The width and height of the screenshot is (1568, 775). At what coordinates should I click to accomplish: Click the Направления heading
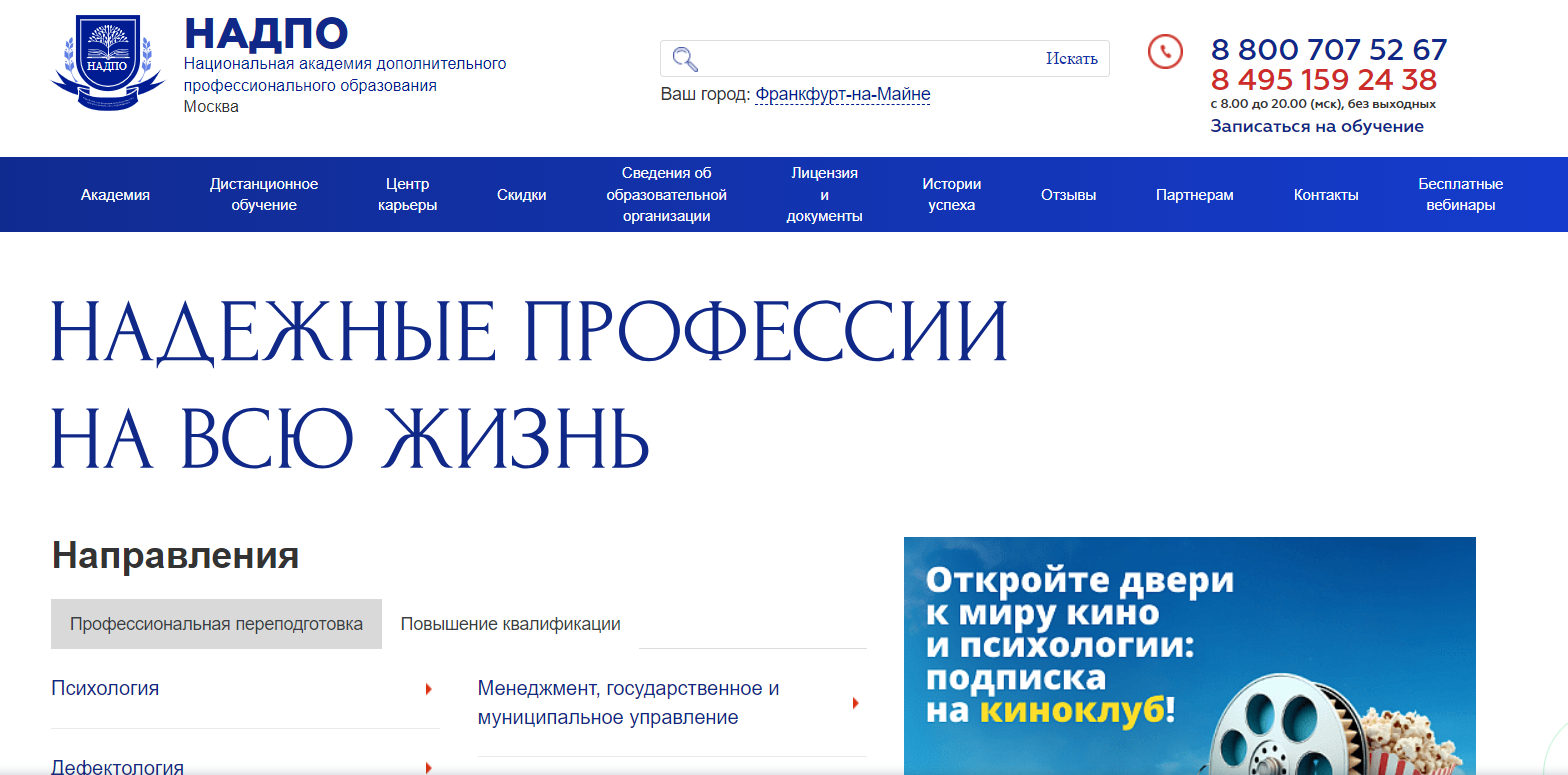(x=175, y=555)
